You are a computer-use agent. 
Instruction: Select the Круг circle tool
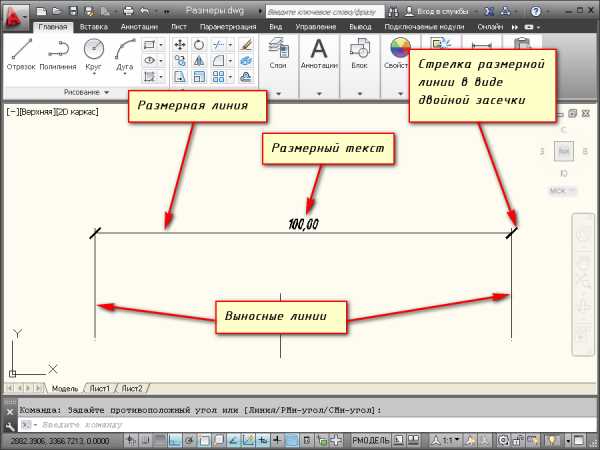pos(93,54)
